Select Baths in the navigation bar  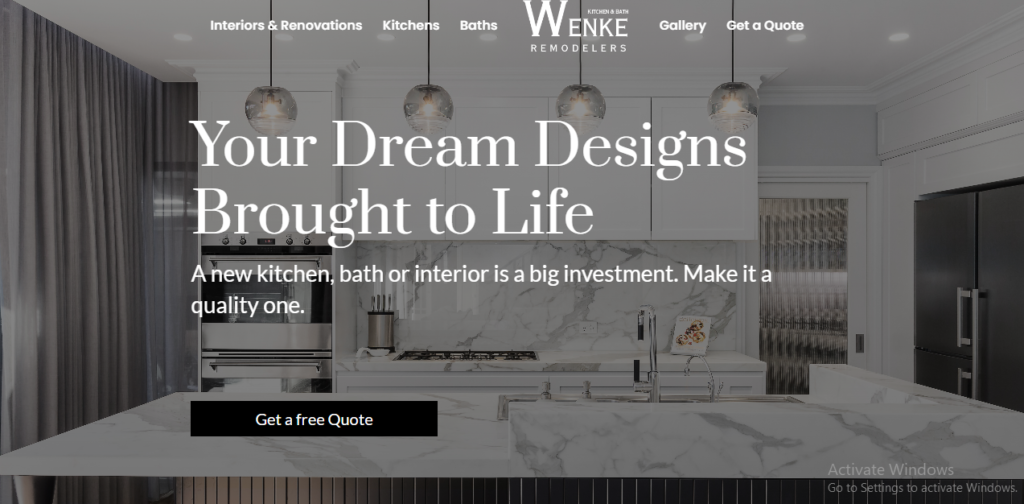pos(478,25)
